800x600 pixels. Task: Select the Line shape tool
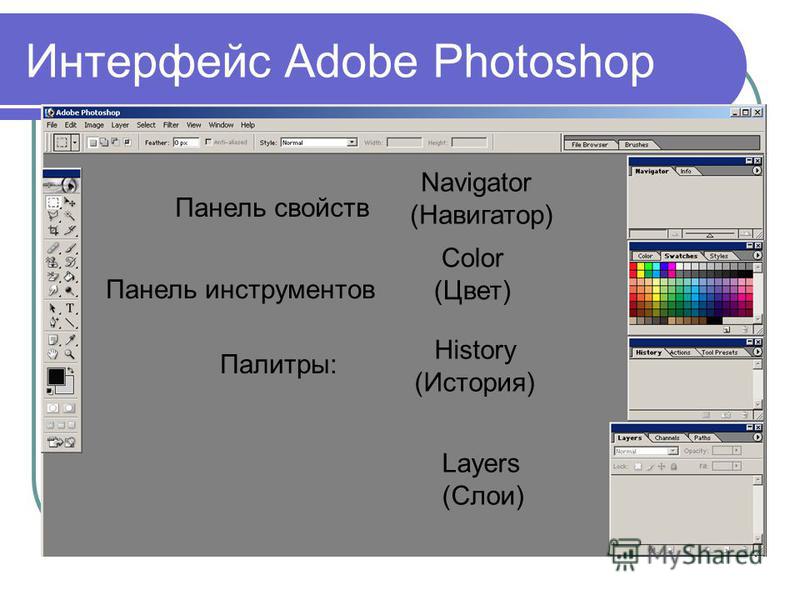click(70, 322)
